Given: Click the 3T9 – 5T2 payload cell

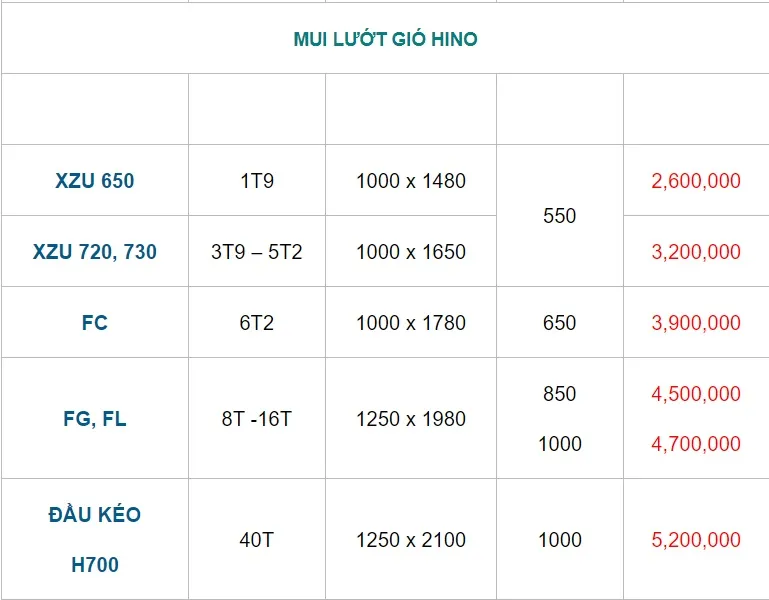Looking at the screenshot, I should click(x=256, y=252).
